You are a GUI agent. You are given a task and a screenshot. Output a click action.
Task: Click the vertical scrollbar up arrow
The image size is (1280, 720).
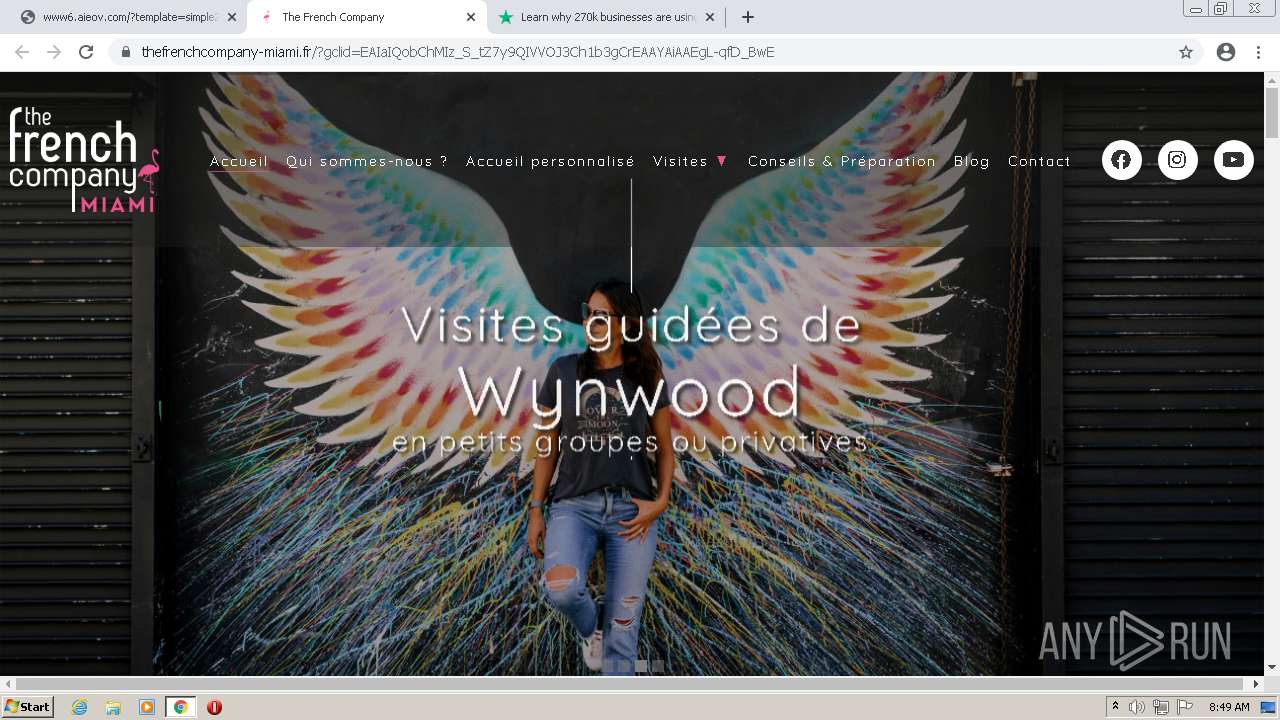(1272, 80)
